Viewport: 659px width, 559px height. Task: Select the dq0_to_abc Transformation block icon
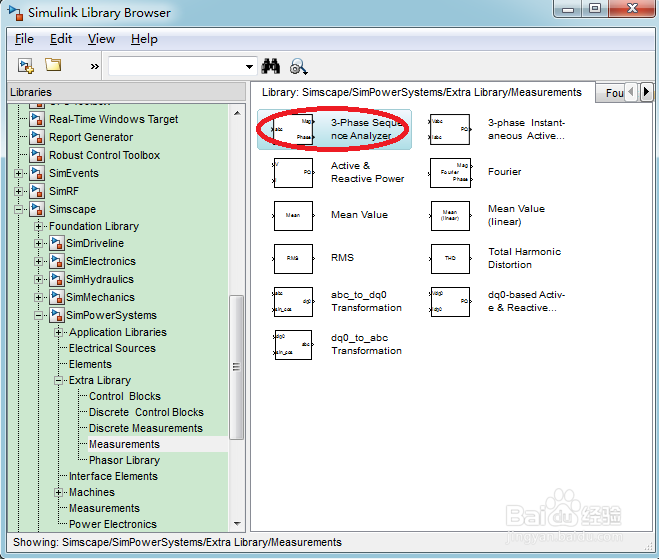[x=293, y=345]
